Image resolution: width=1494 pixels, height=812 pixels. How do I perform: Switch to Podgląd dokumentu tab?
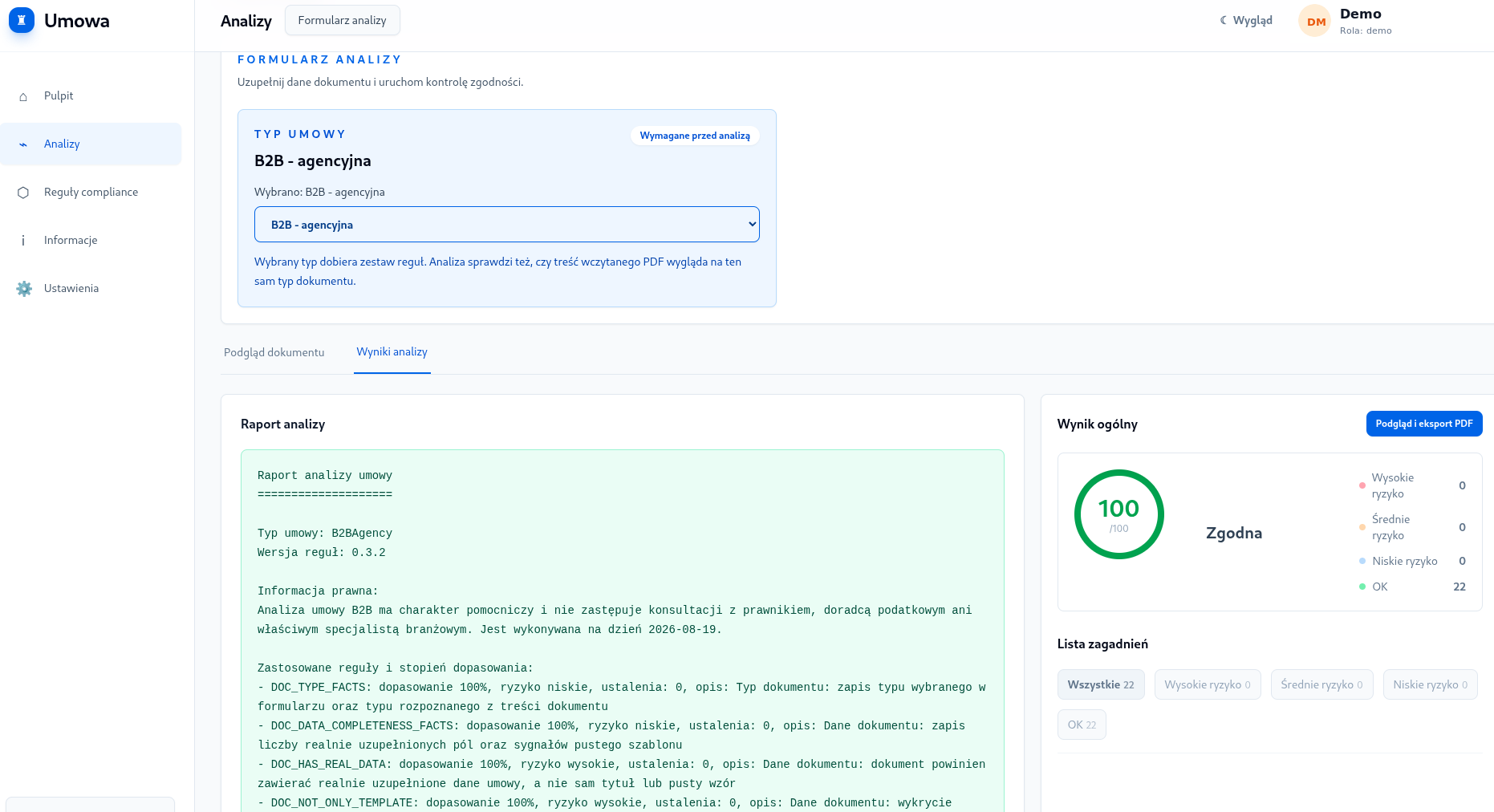pos(274,352)
